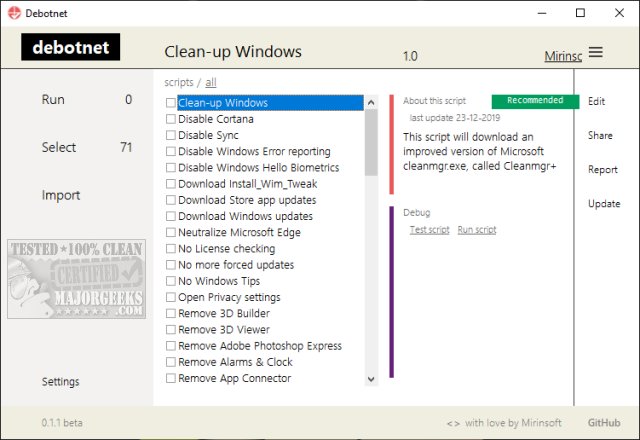Click scroll up arrow of scripts list
640x440 pixels.
tap(371, 102)
